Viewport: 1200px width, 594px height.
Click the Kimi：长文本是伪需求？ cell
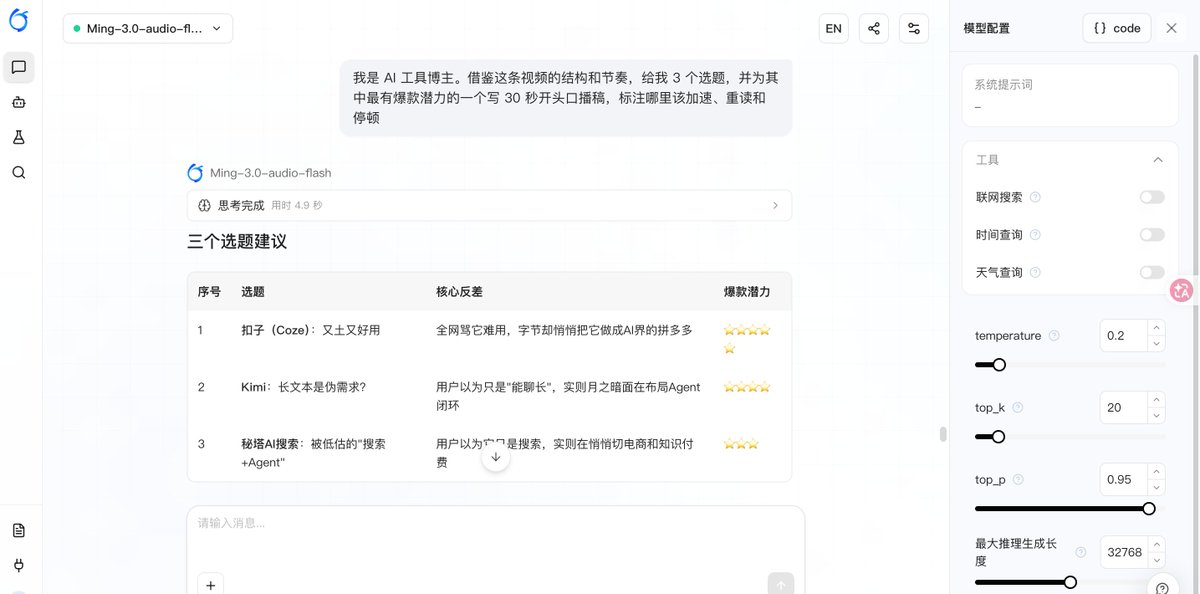click(x=303, y=387)
